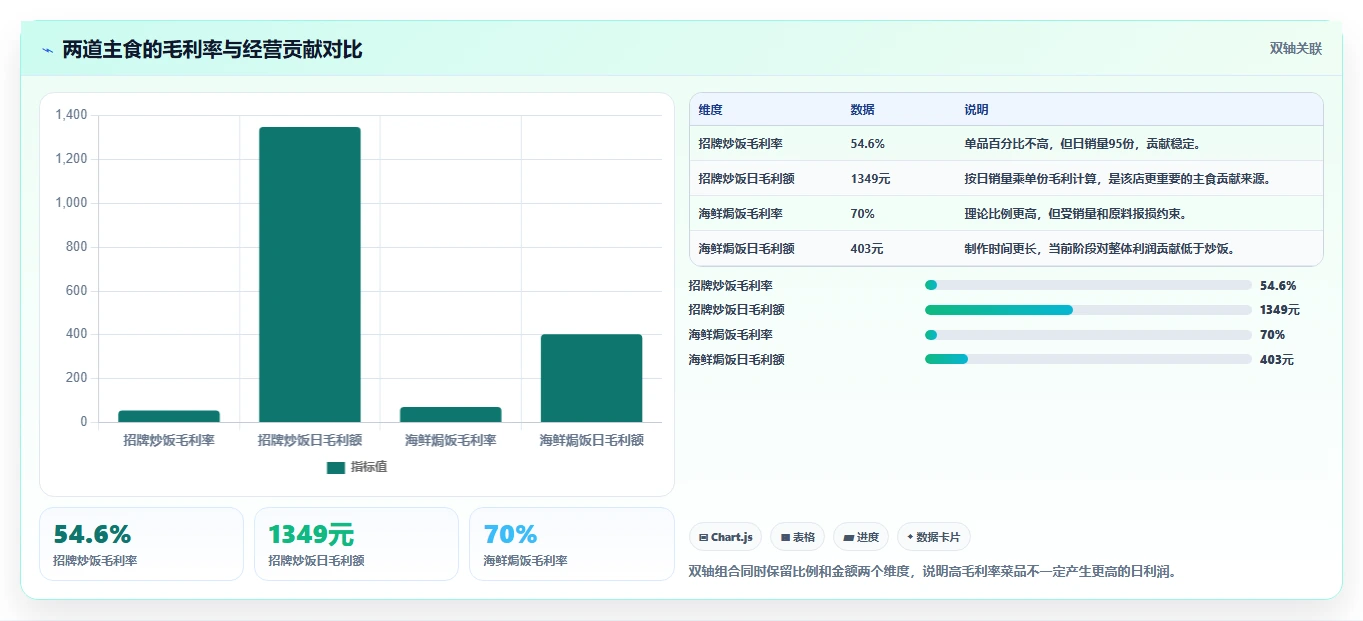Click the footer sentence starting with 双轴组合同时保留

pyautogui.click(x=933, y=572)
